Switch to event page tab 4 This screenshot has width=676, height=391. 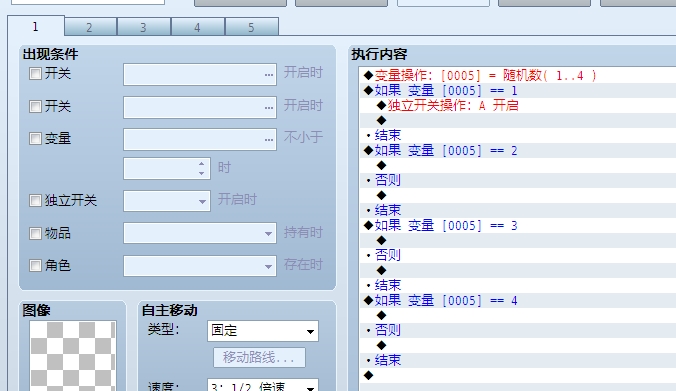click(197, 27)
